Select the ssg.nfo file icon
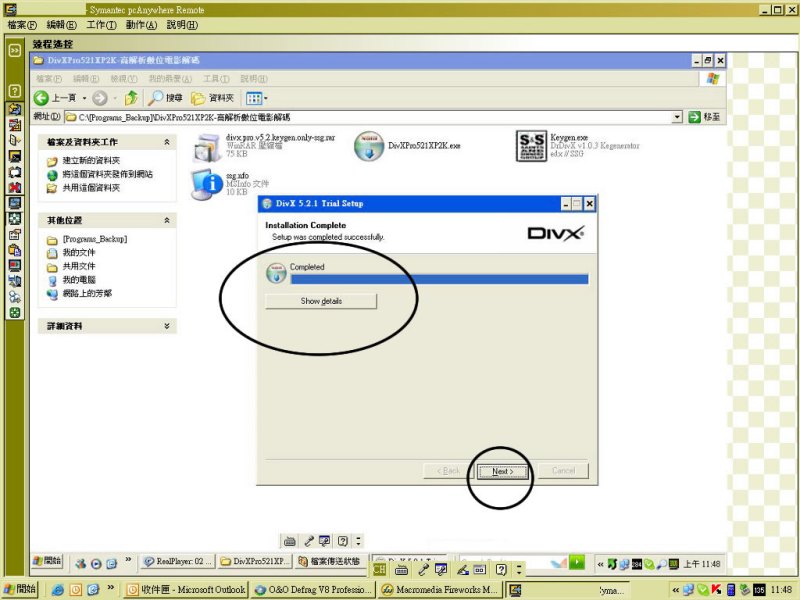This screenshot has height=600, width=800. (207, 182)
